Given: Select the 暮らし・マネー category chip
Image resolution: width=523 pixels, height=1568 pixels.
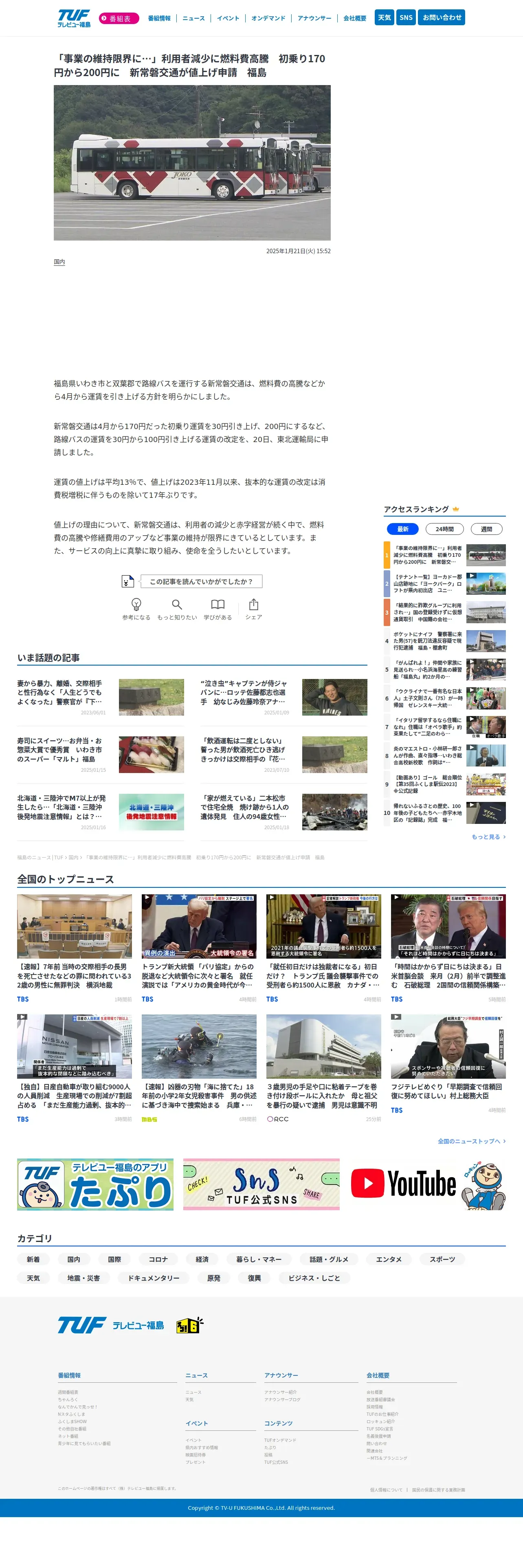Looking at the screenshot, I should click(259, 1259).
